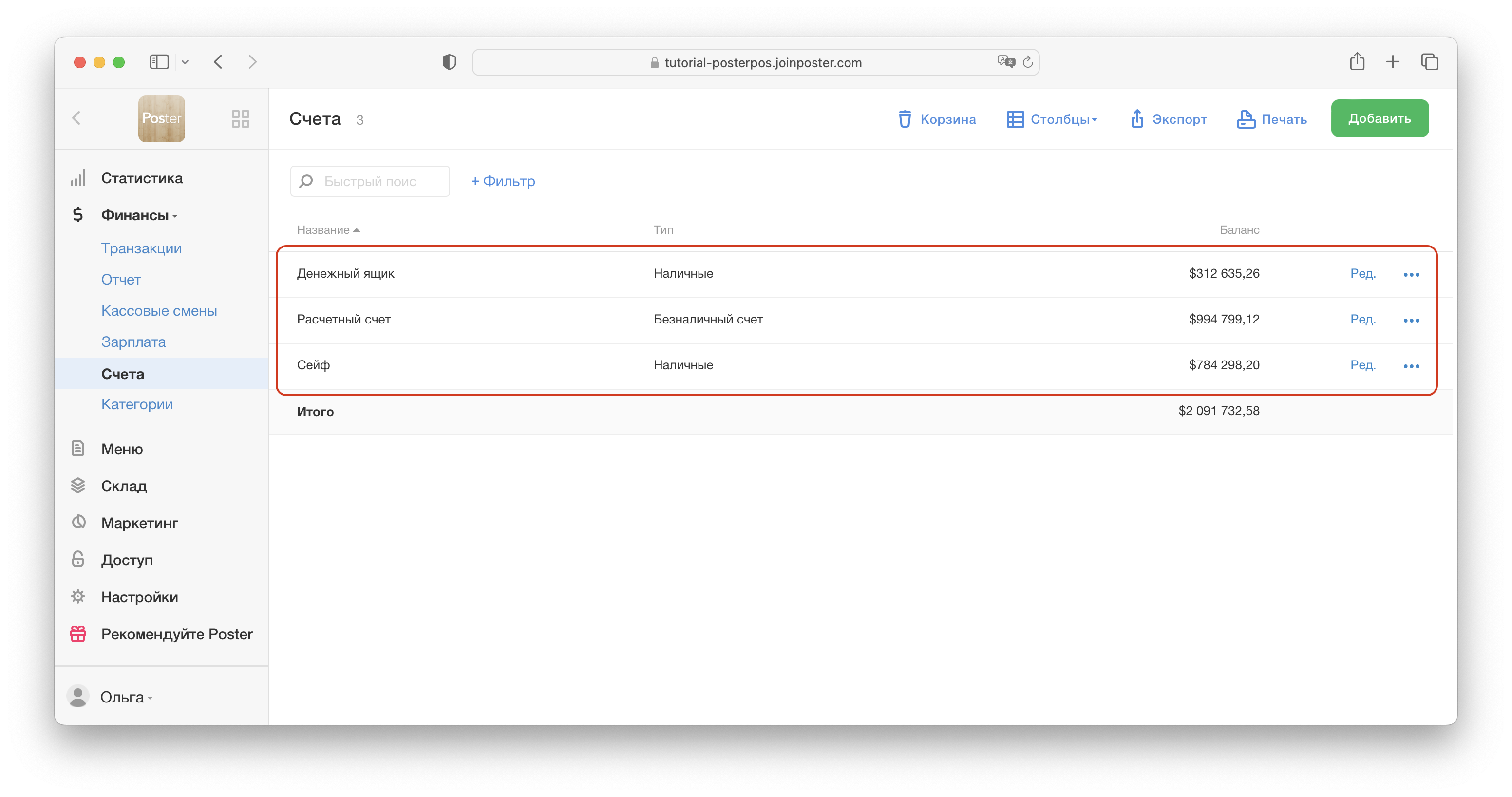The image size is (1512, 797).
Task: Click the Экспорт share icon
Action: click(1137, 119)
